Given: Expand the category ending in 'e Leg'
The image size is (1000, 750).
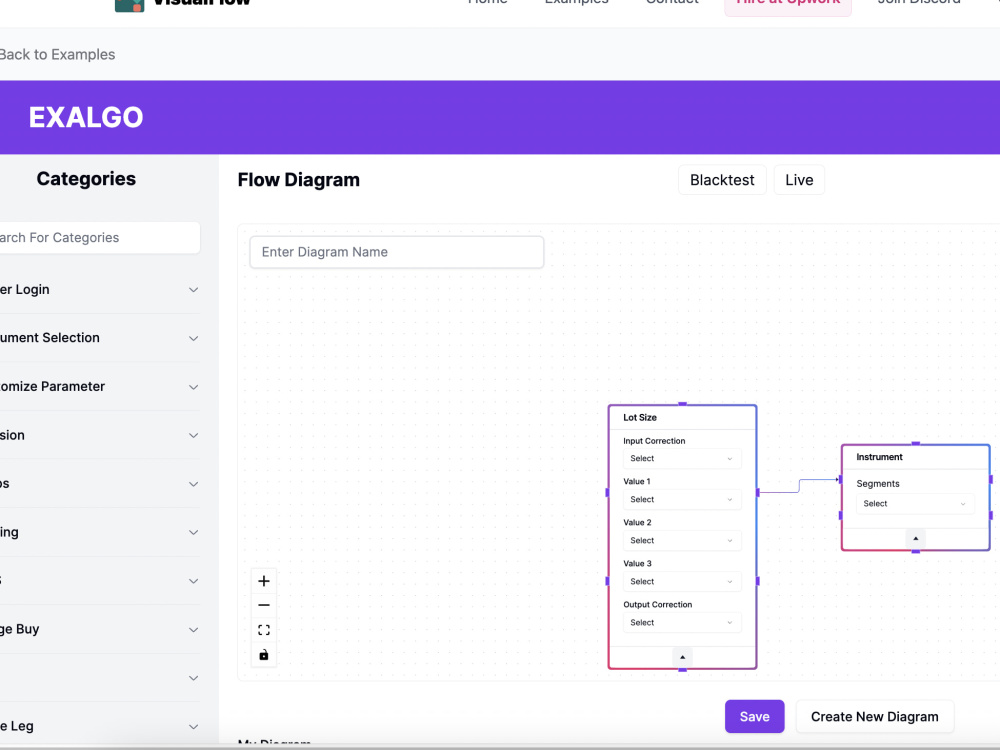Looking at the screenshot, I should click(x=99, y=726).
